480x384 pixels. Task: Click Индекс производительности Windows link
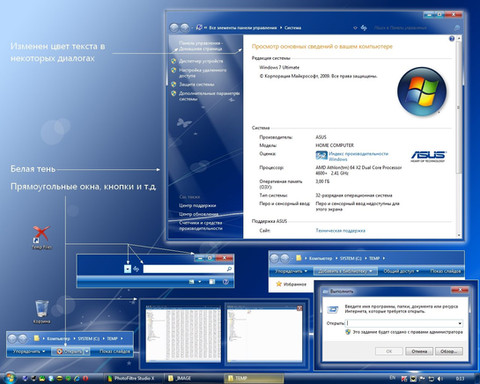[358, 156]
